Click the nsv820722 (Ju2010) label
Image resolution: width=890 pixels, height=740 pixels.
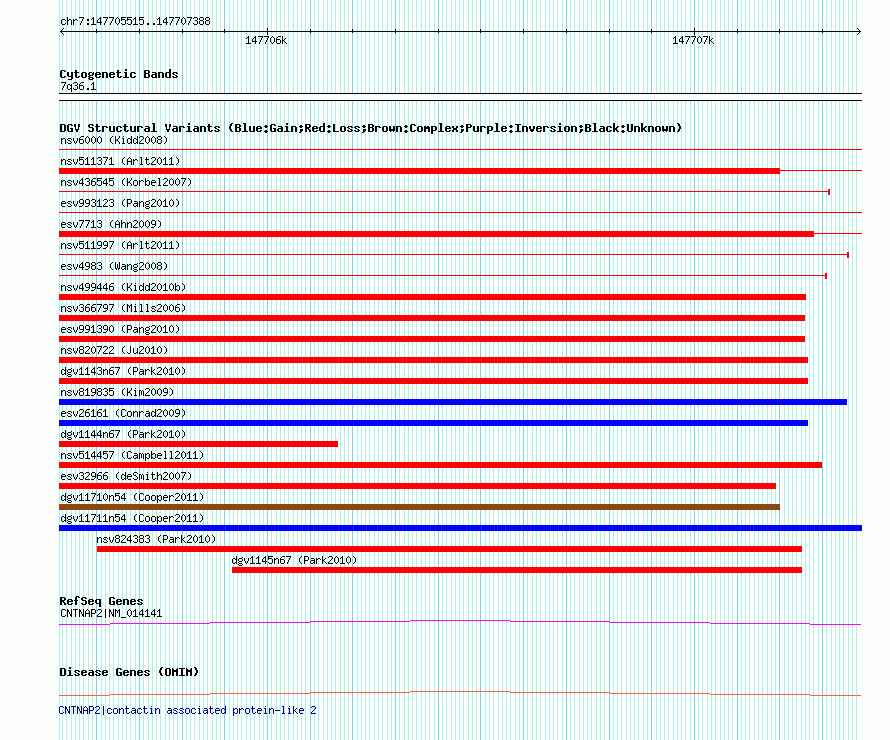[114, 350]
